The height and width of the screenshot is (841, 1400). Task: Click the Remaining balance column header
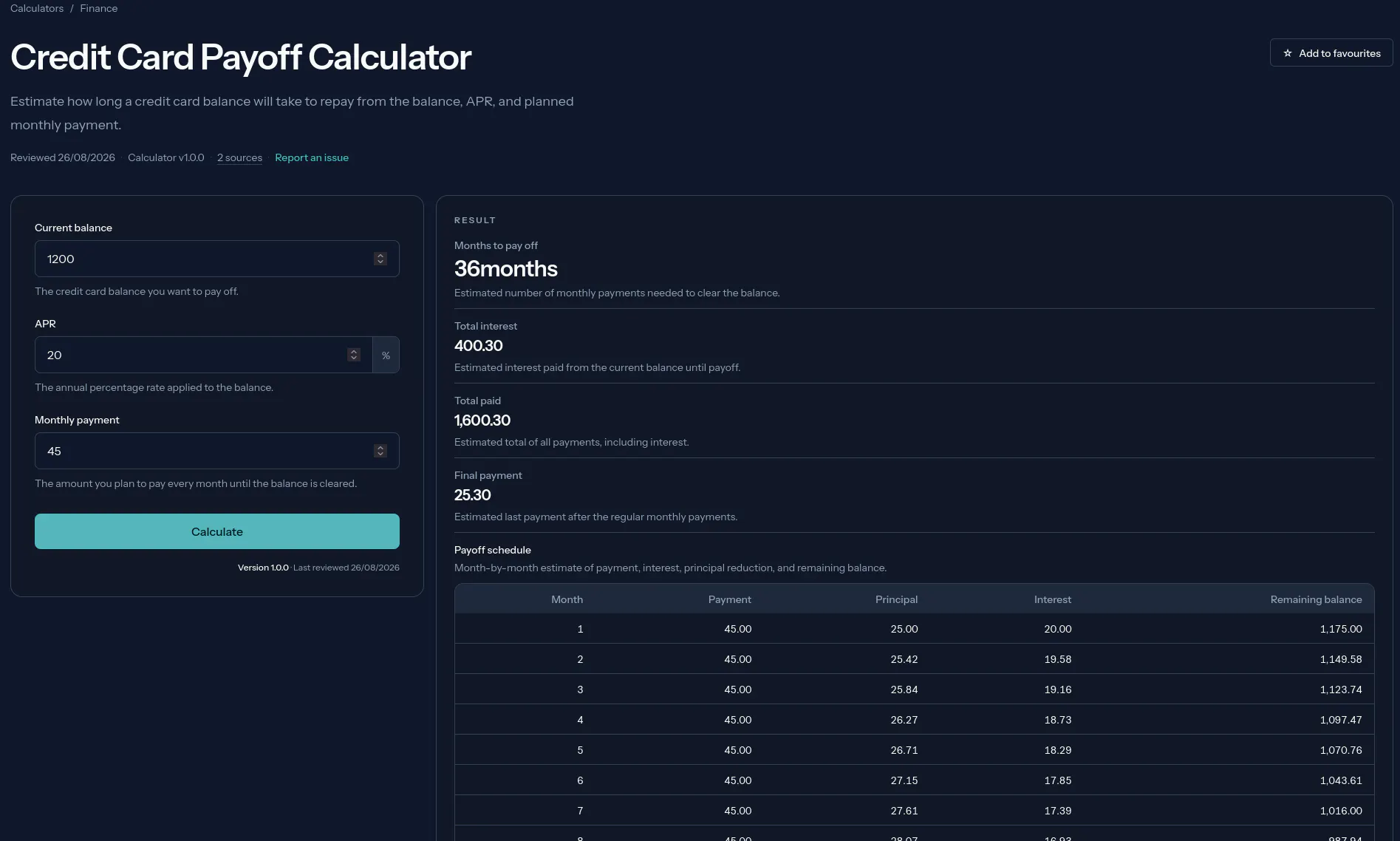click(1317, 599)
